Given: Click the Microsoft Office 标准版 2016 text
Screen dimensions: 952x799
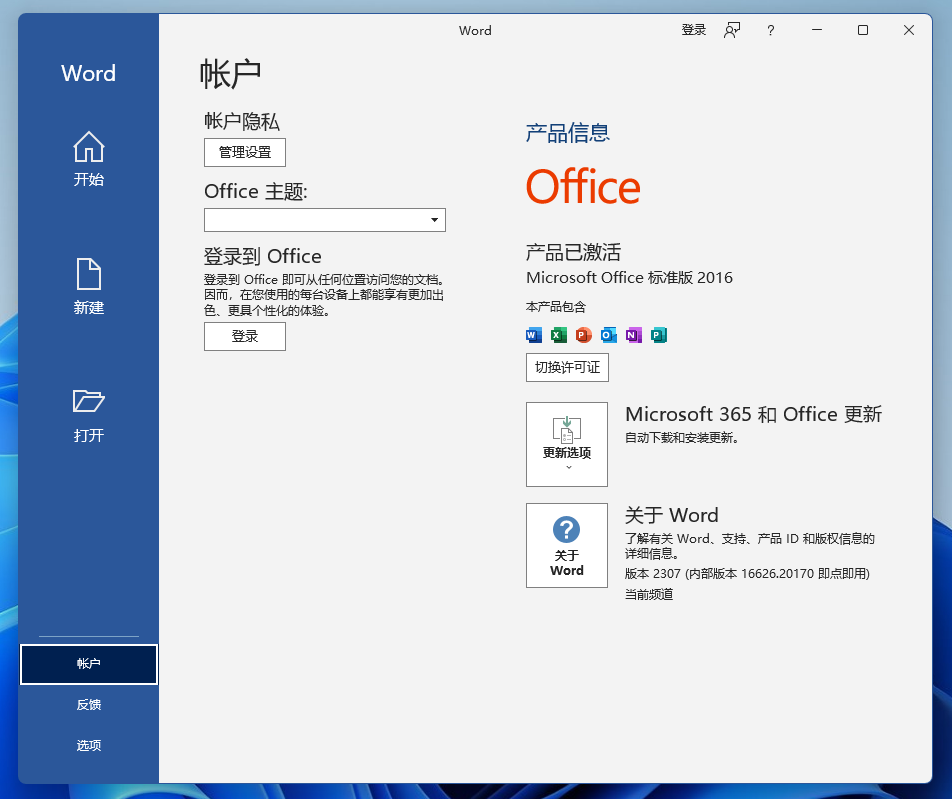Looking at the screenshot, I should (630, 278).
